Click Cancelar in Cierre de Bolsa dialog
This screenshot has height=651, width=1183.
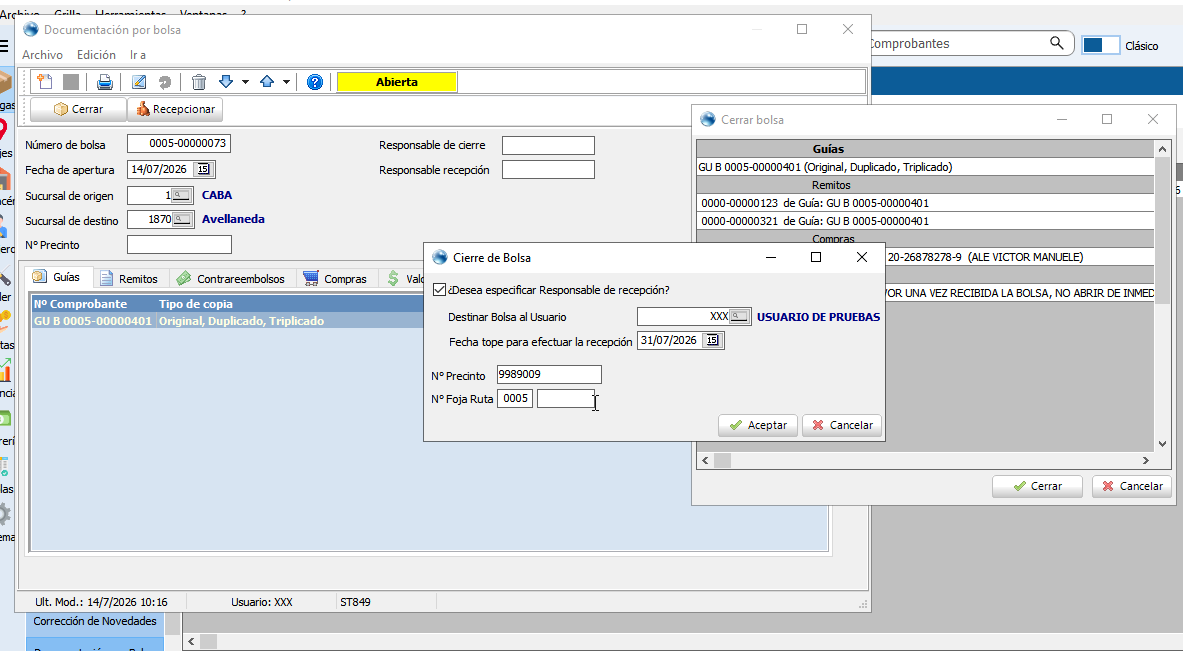[842, 425]
